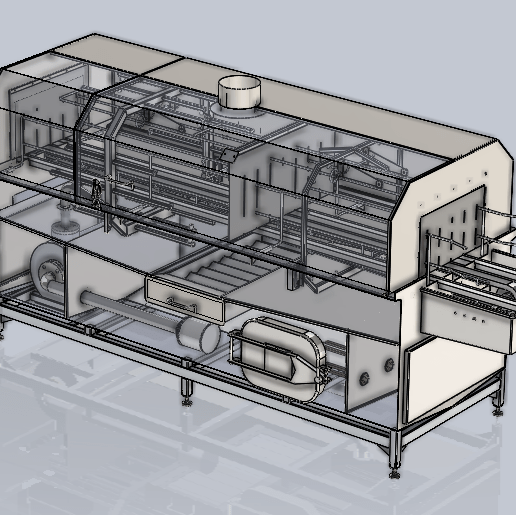Click the left round port on lower side panel
The width and height of the screenshot is (516, 515).
pyautogui.click(x=365, y=379)
